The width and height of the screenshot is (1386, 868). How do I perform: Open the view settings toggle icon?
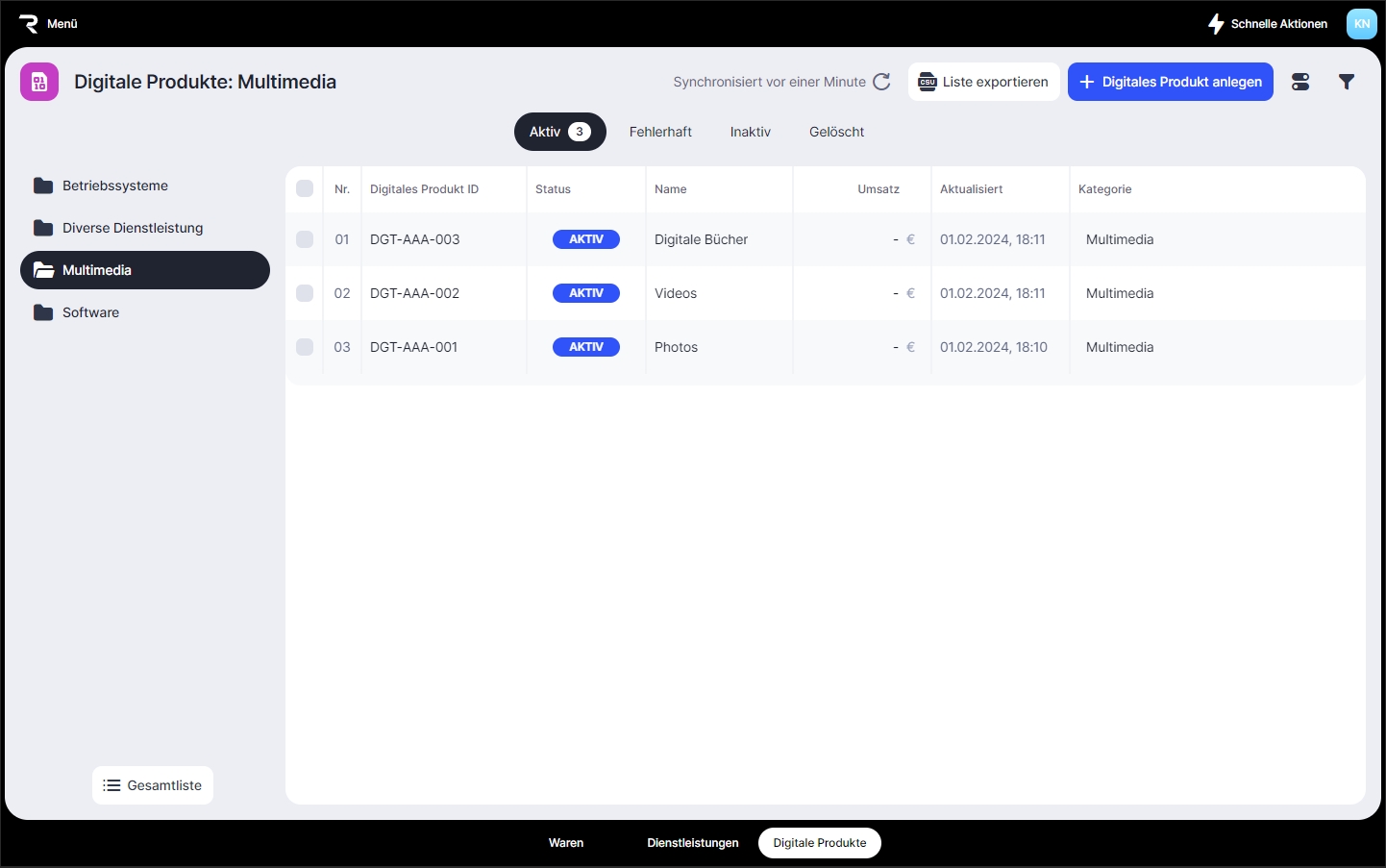click(x=1300, y=82)
